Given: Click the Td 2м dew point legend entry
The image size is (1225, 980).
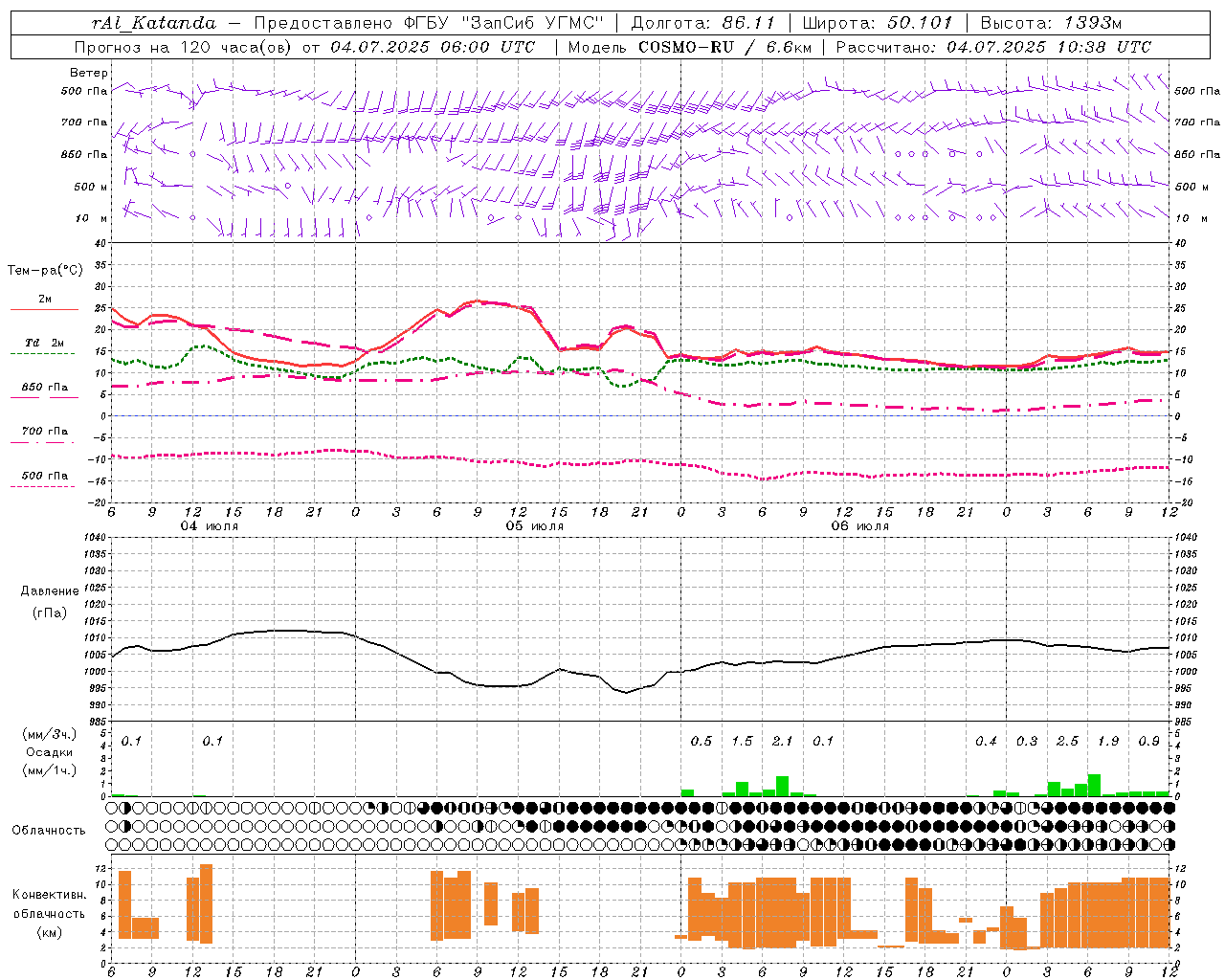Looking at the screenshot, I should (x=45, y=343).
